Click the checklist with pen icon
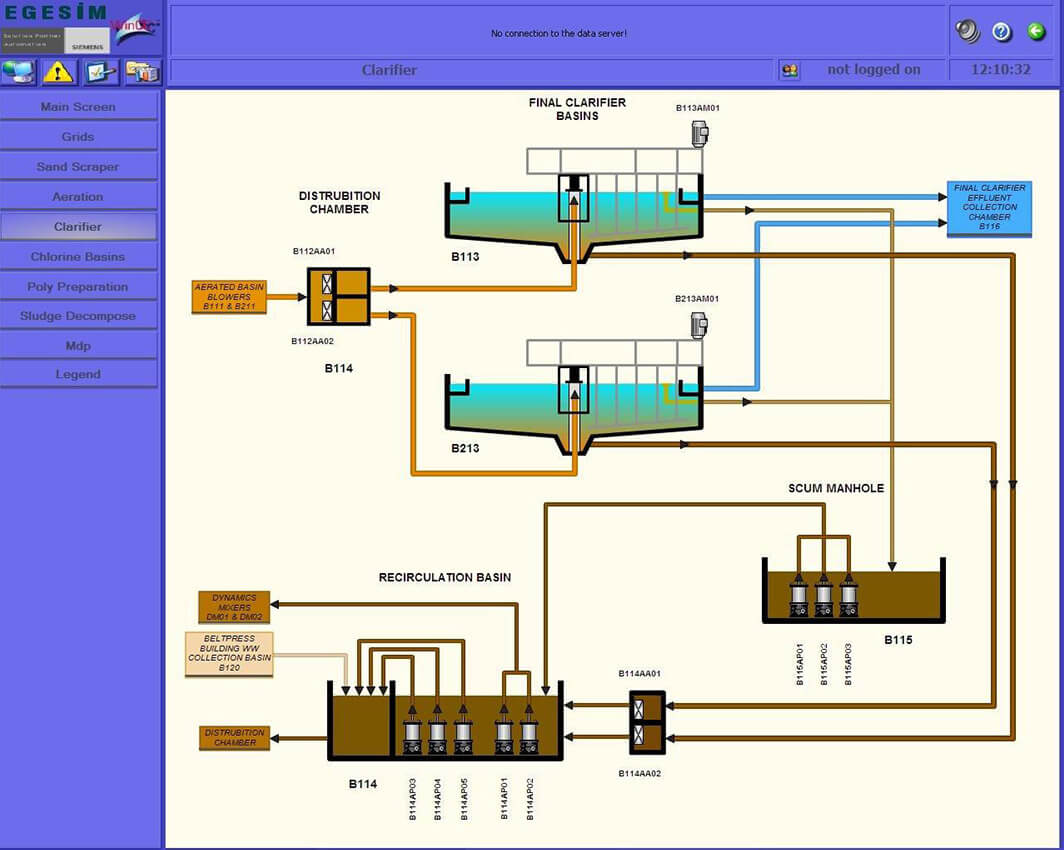Screen dimensions: 1064x850 pyautogui.click(x=100, y=71)
